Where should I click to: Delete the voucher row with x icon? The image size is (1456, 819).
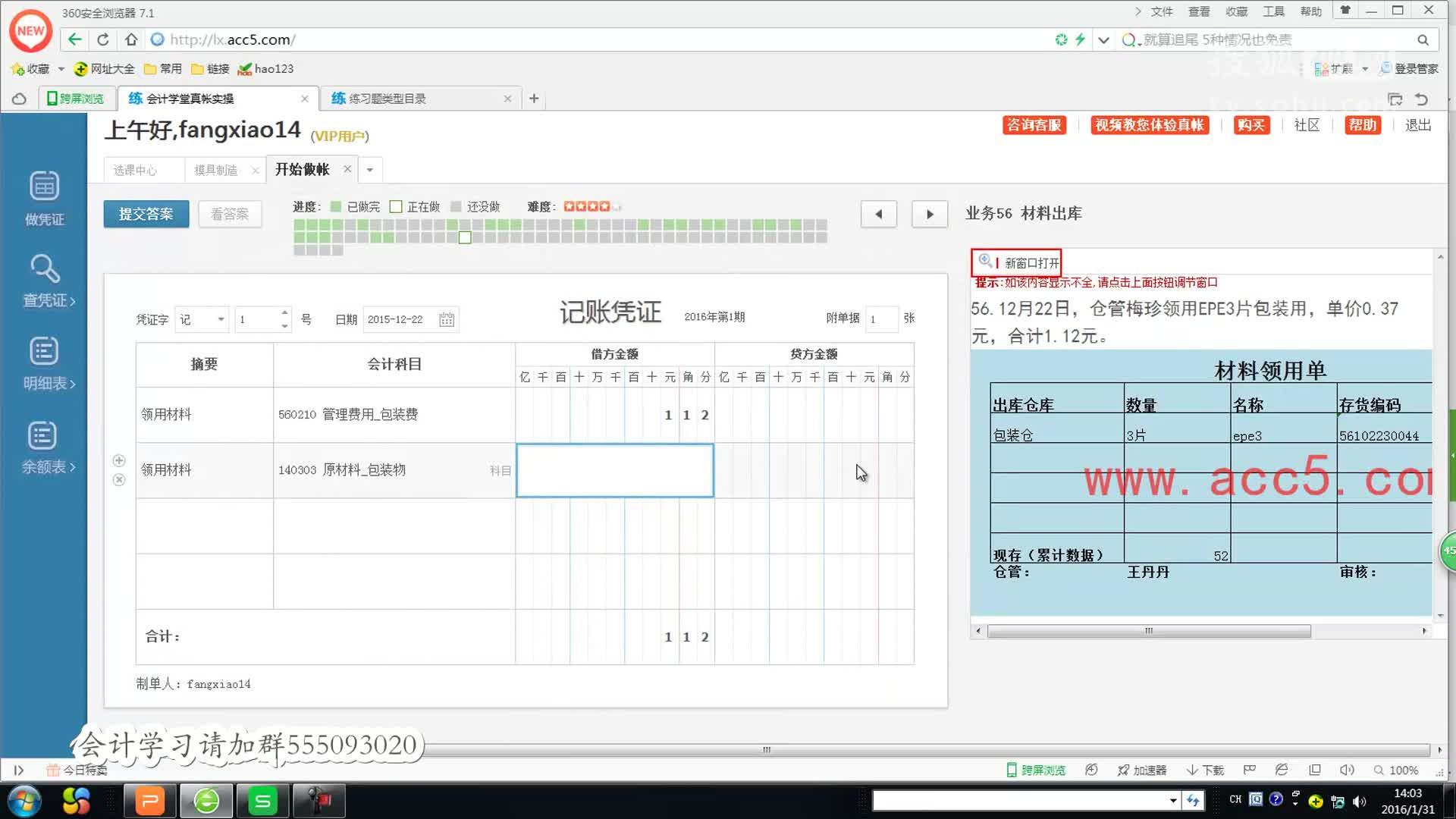click(x=119, y=480)
